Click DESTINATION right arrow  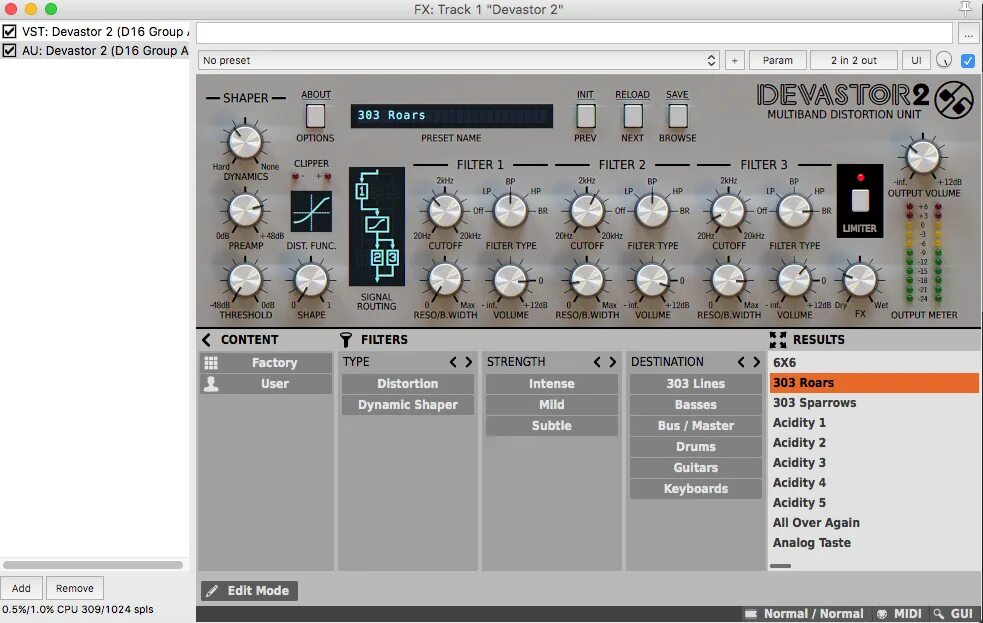click(x=757, y=362)
